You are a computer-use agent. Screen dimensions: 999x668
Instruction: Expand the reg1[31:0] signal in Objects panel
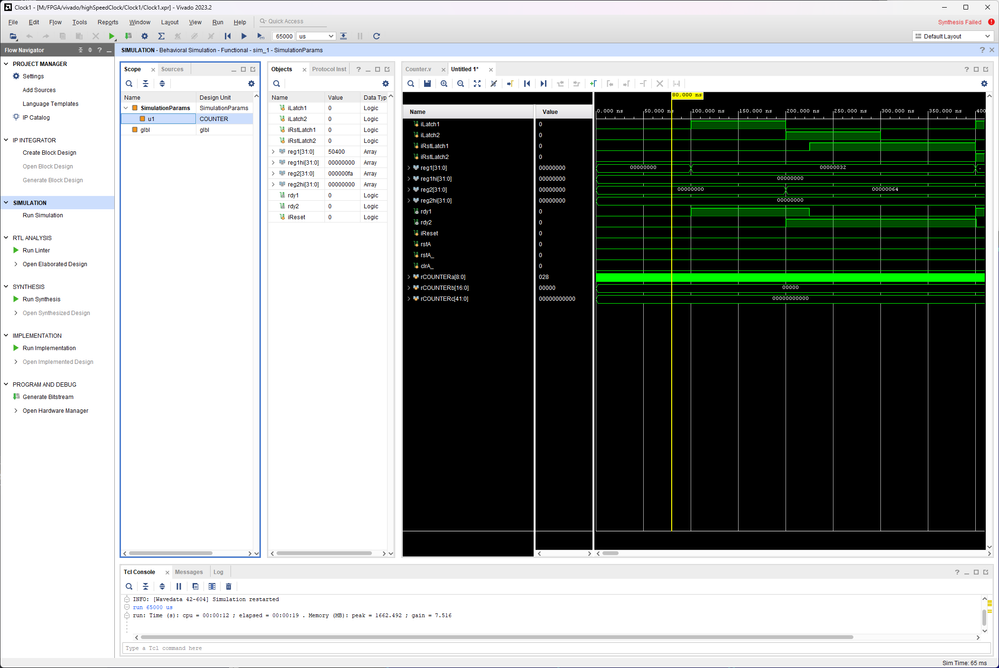273,152
